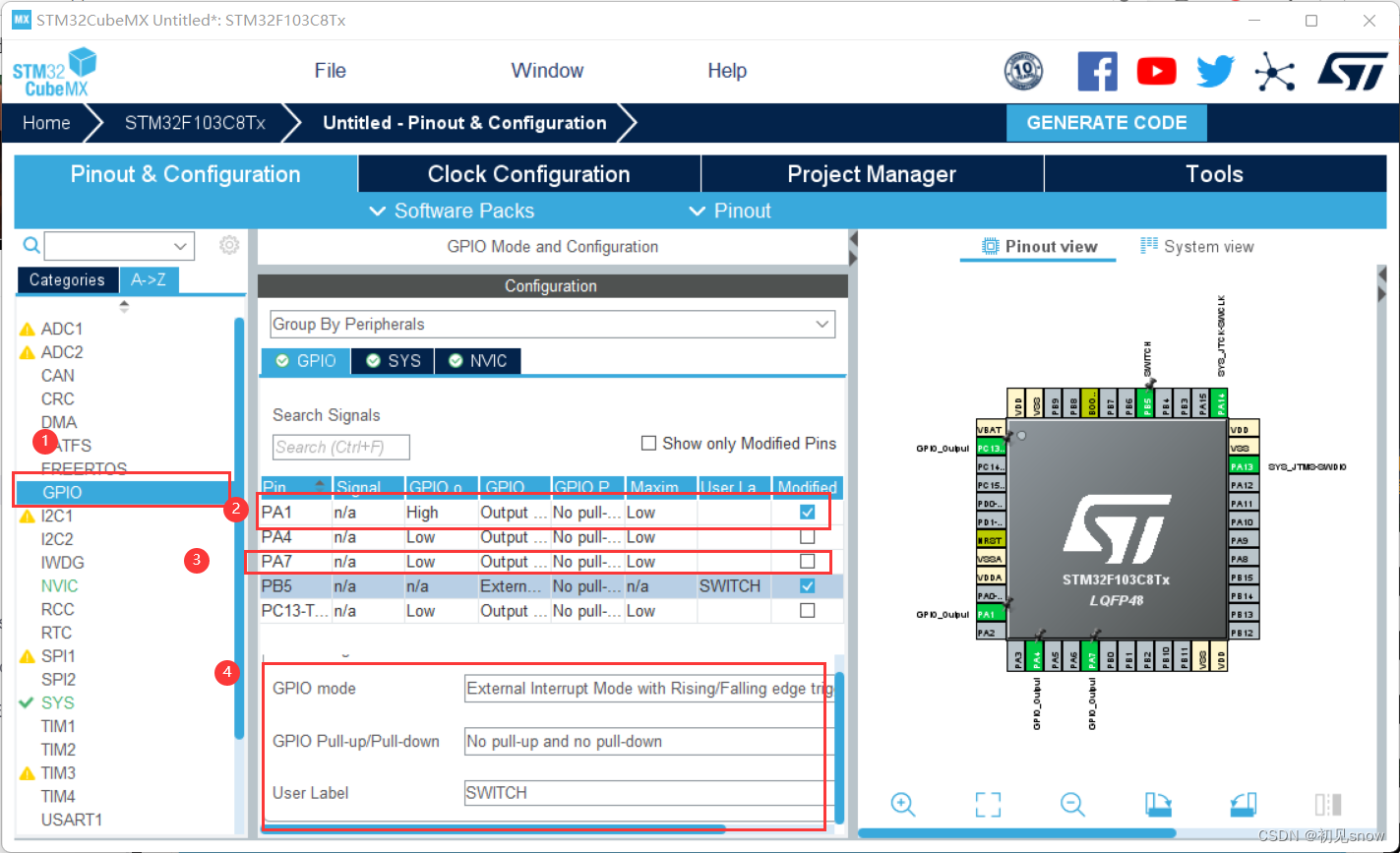Expand the Pinout dropdown menu
1400x853 pixels.
[730, 211]
